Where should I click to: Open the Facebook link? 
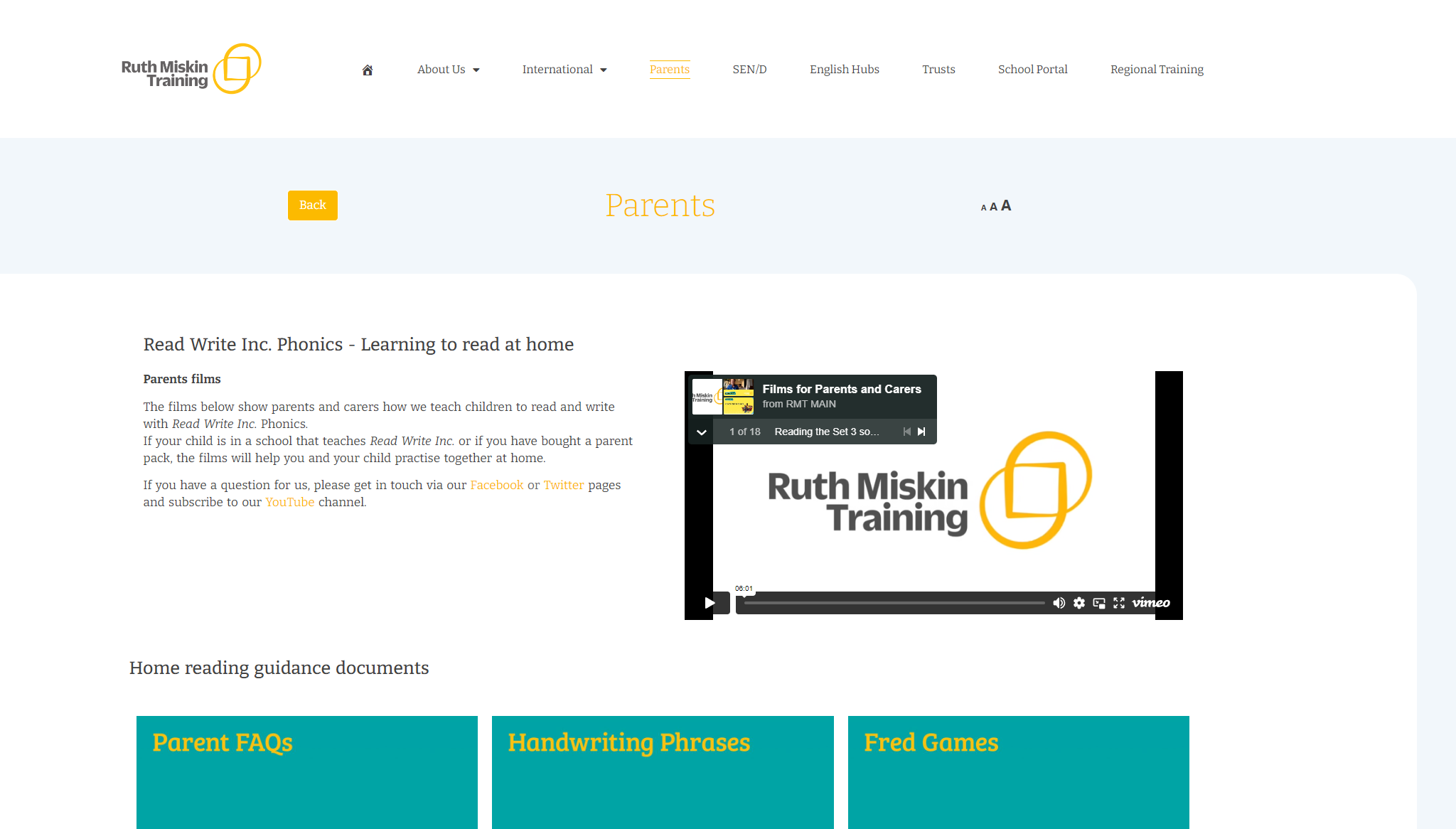(x=496, y=485)
